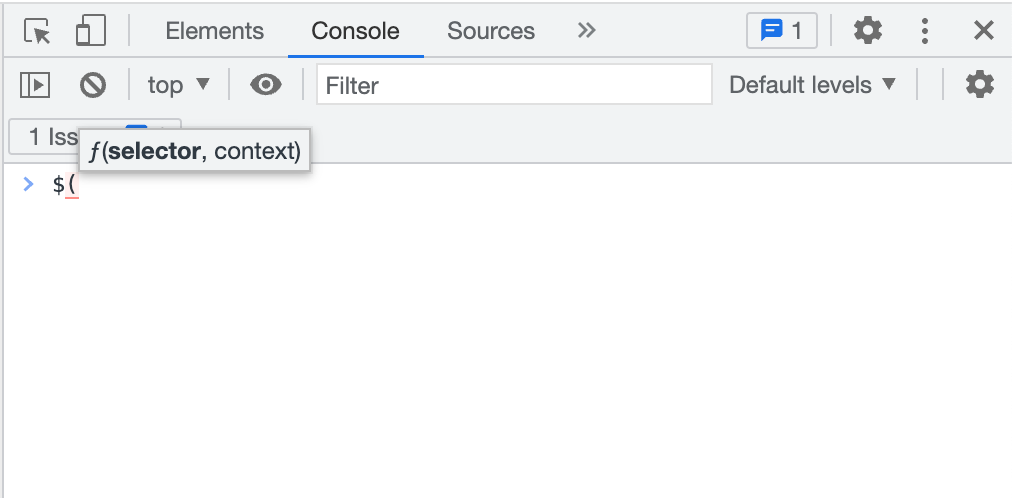Open DevTools settings gear in top bar
The image size is (1012, 498).
(868, 31)
